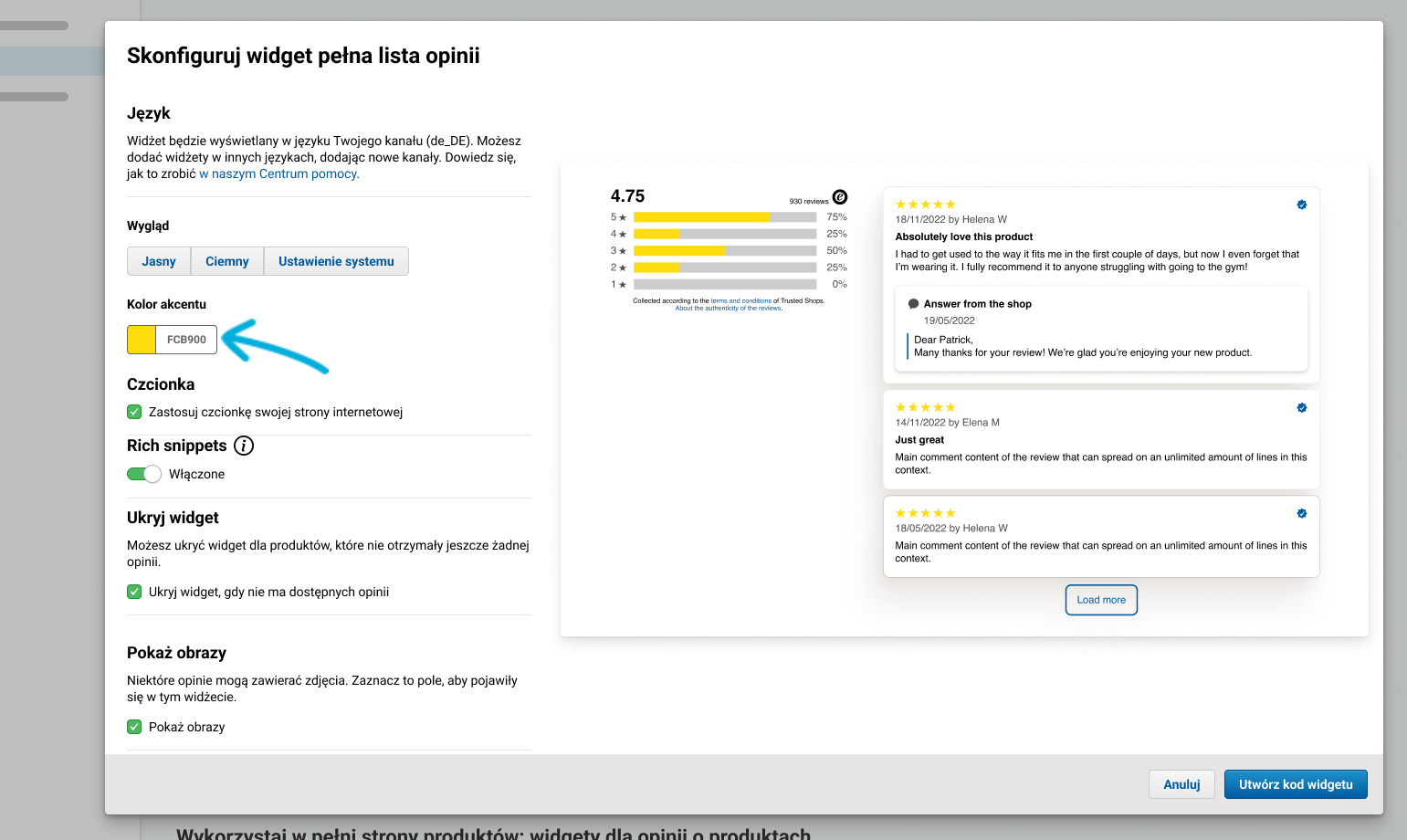
Task: Toggle the Rich snippets Włączone switch
Action: point(144,474)
